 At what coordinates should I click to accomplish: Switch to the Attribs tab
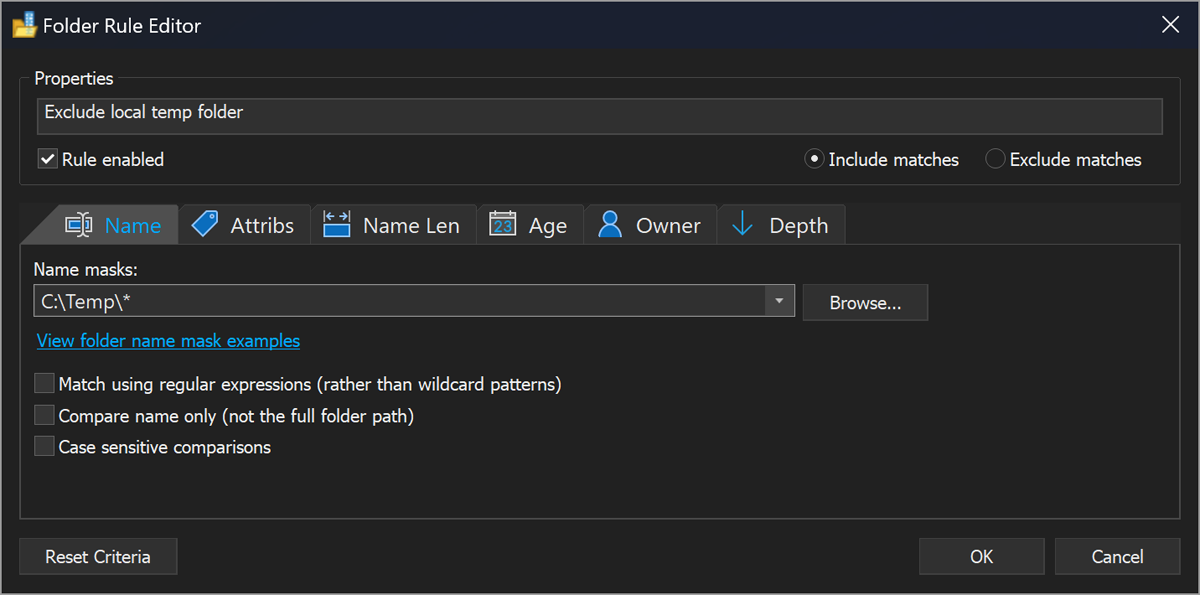[244, 224]
